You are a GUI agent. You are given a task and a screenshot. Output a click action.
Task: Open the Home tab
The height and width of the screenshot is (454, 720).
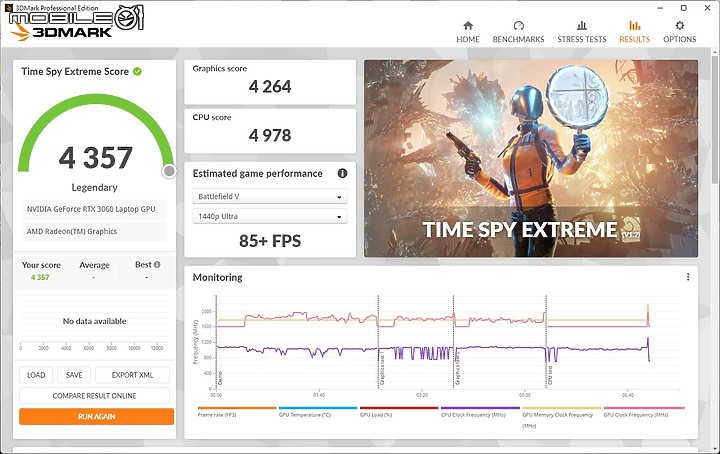467,32
